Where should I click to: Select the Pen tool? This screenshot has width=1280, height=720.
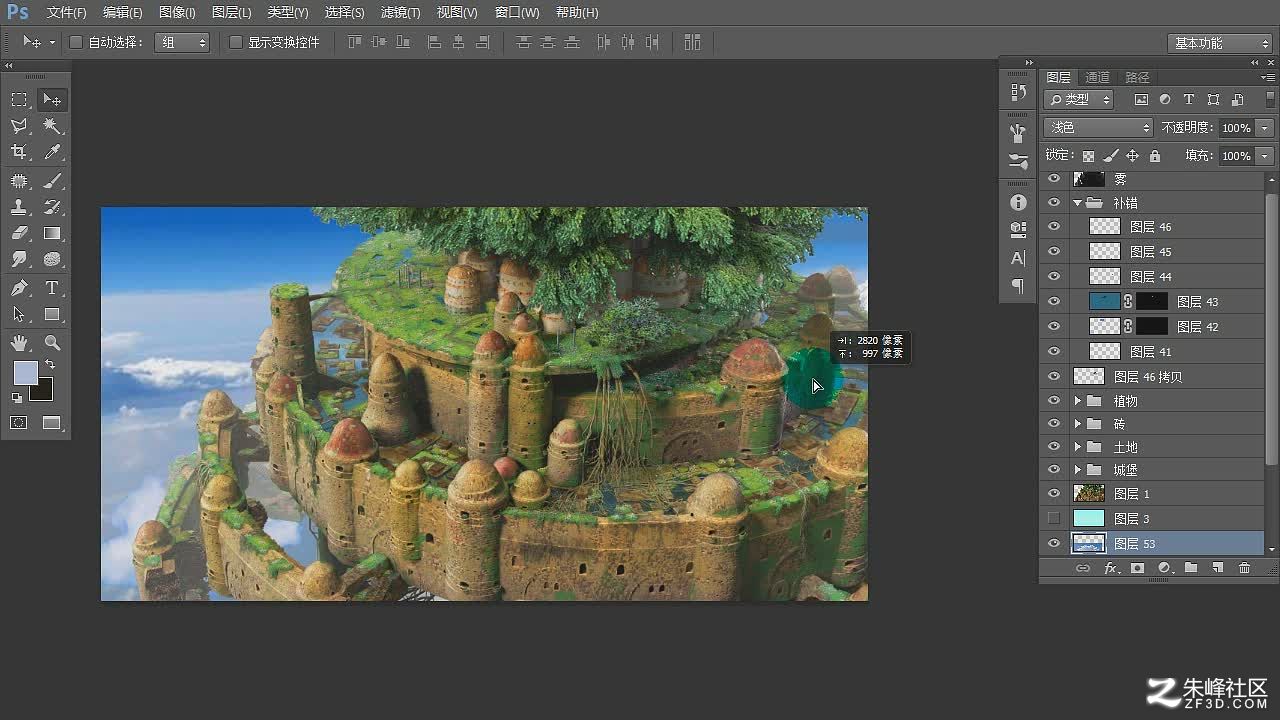[19, 288]
